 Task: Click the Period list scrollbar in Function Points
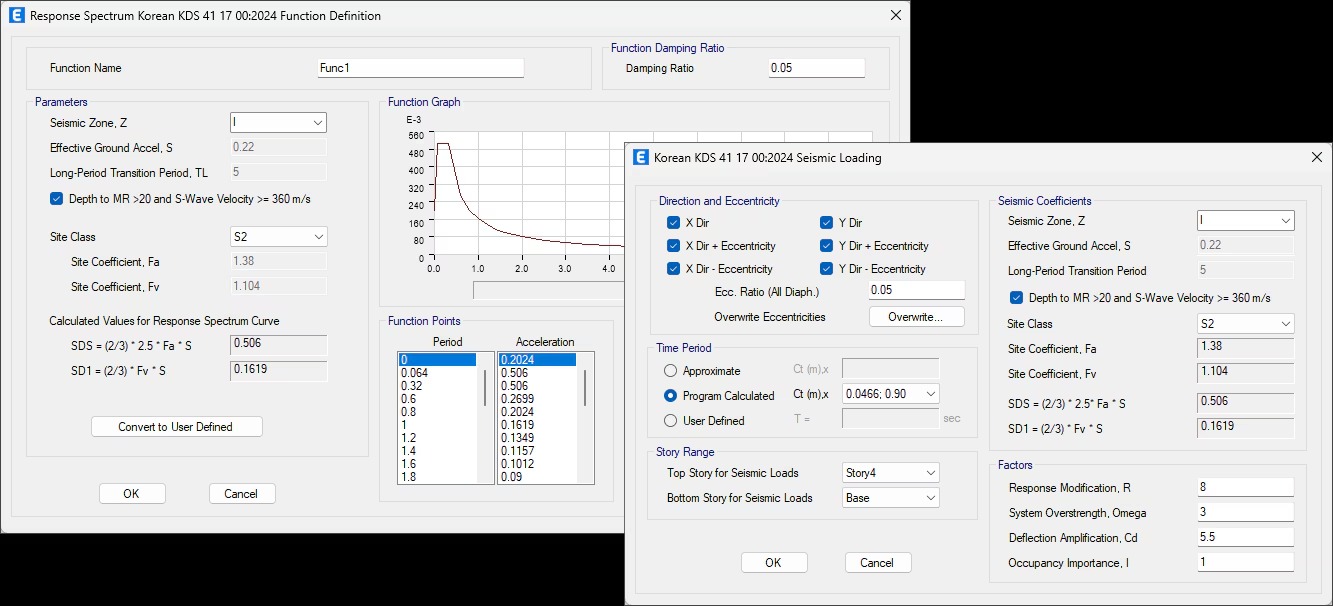pos(488,388)
